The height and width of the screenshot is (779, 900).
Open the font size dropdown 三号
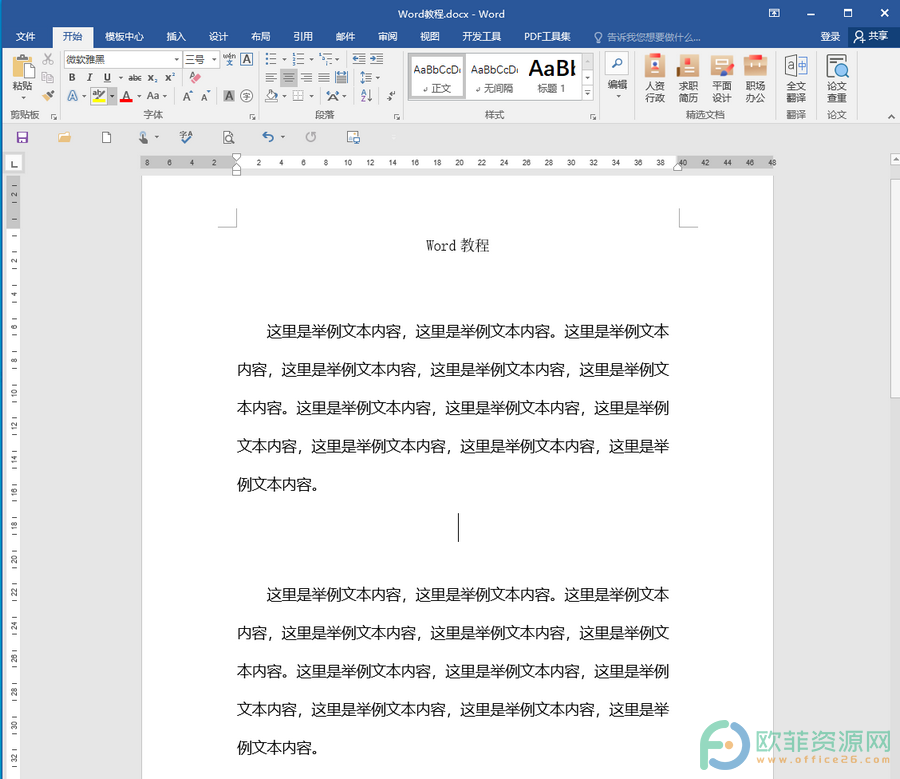(x=214, y=59)
